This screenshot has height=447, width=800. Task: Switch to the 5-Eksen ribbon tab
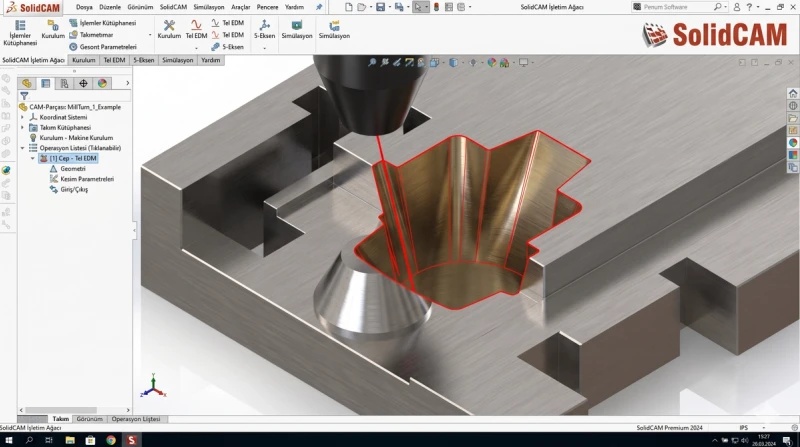143,60
